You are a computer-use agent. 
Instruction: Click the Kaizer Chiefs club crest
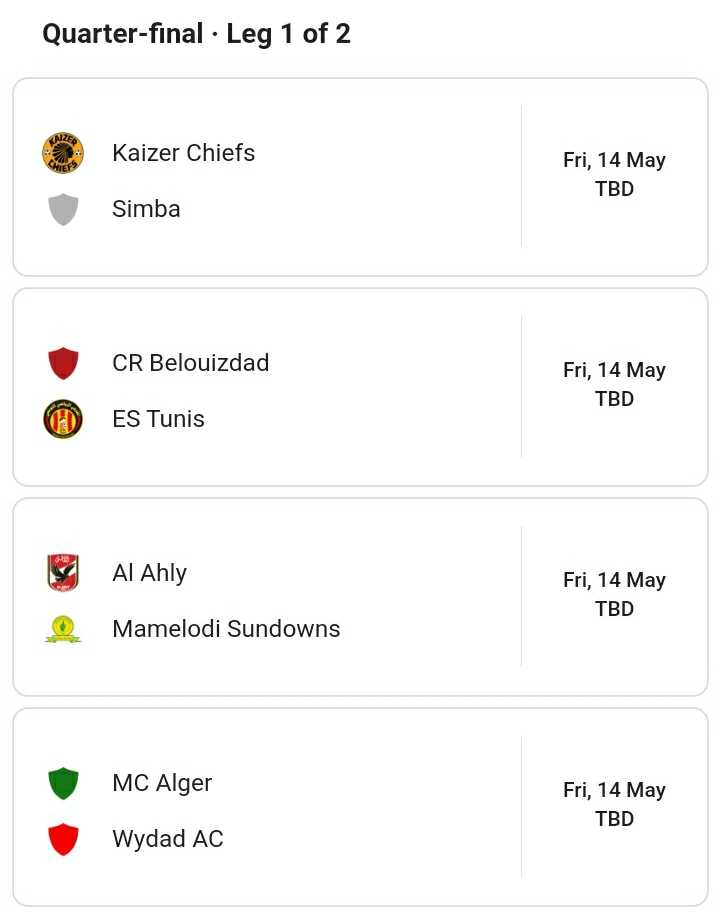point(63,153)
